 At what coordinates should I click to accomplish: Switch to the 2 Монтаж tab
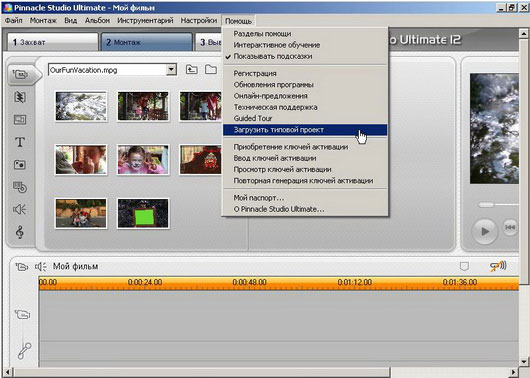(147, 42)
